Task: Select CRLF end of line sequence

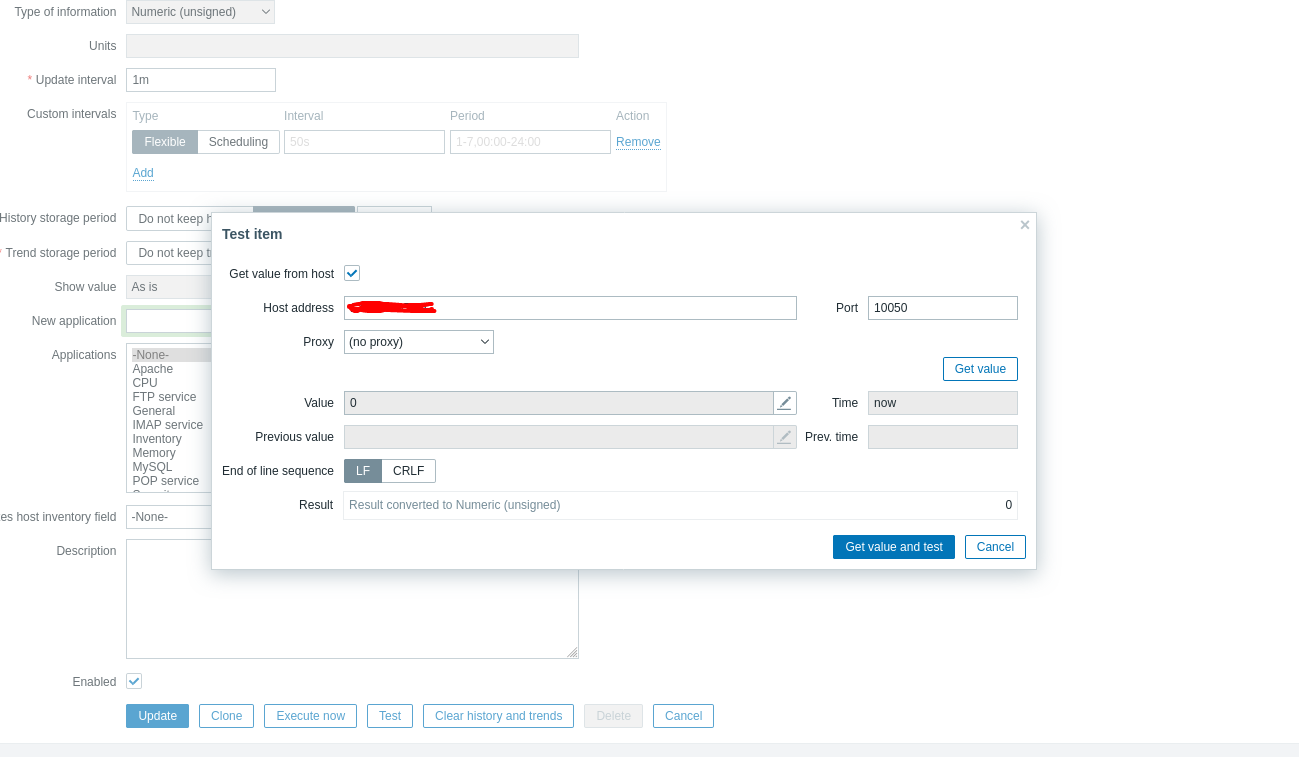Action: click(411, 470)
